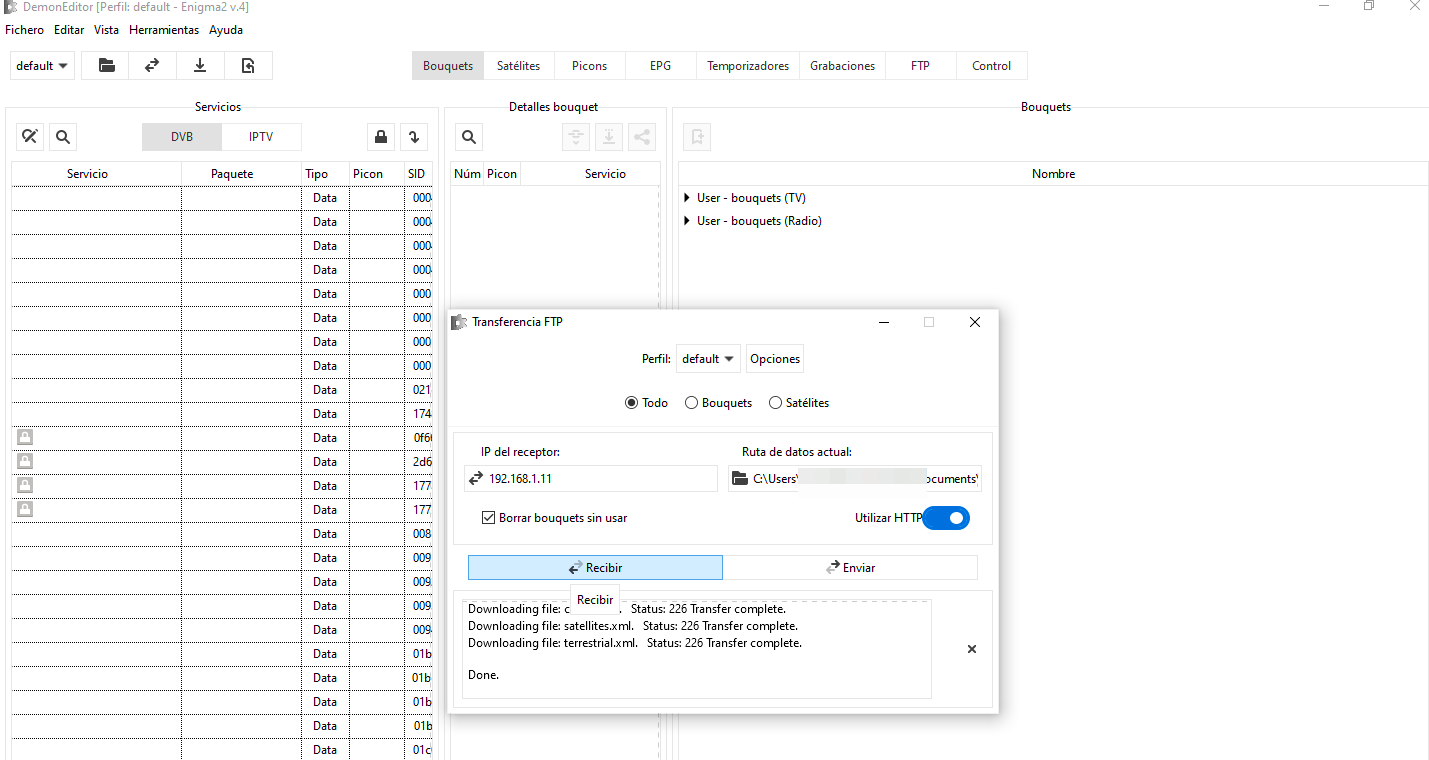This screenshot has width=1429, height=760.
Task: Turn off the Utilizar HTTP switch
Action: click(945, 518)
